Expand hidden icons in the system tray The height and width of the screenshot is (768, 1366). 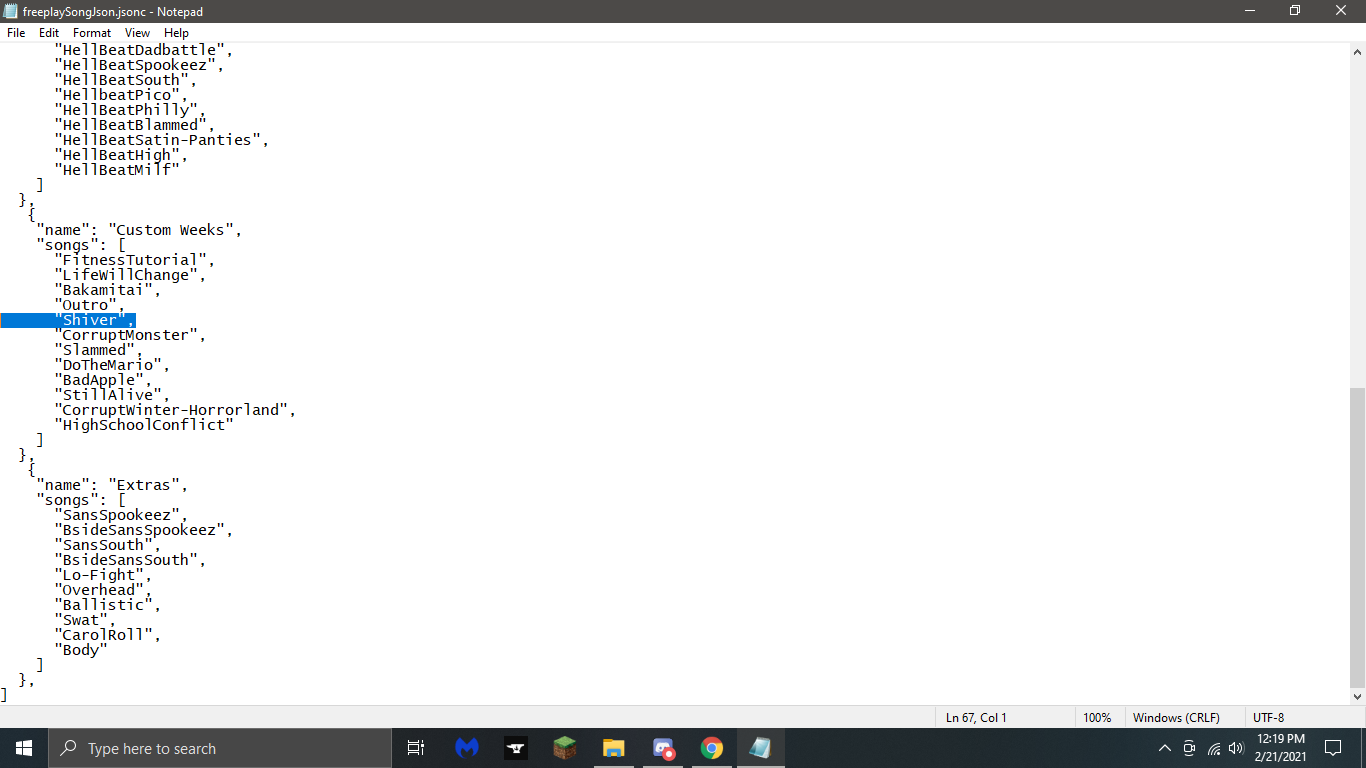pos(1164,748)
